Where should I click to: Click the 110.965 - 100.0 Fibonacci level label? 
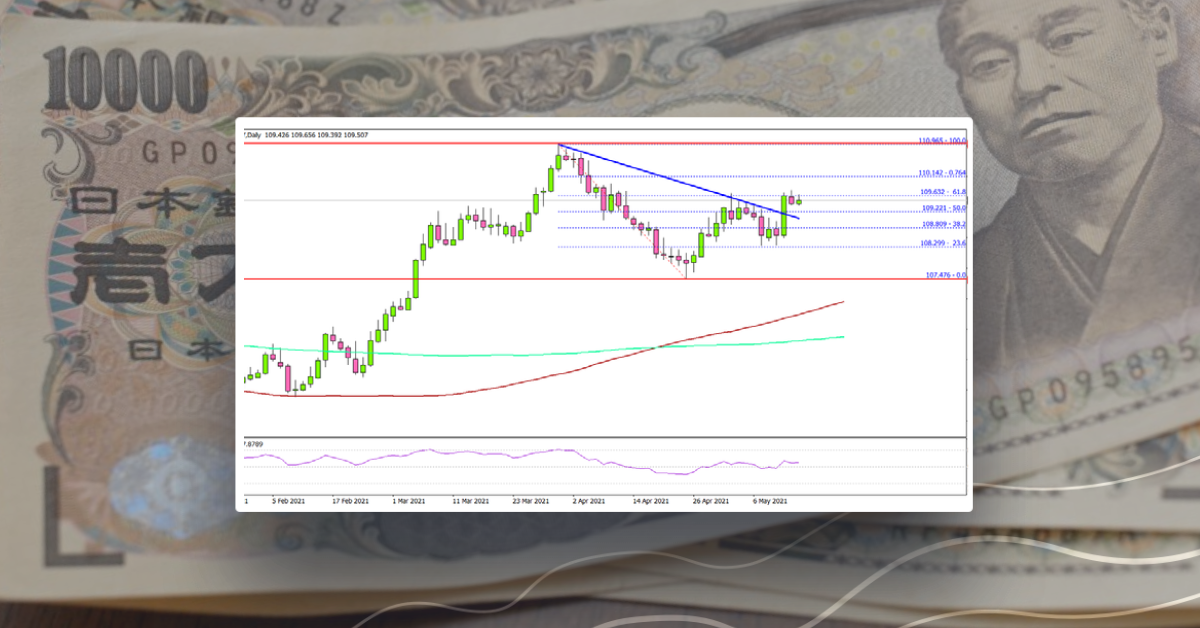pos(941,140)
